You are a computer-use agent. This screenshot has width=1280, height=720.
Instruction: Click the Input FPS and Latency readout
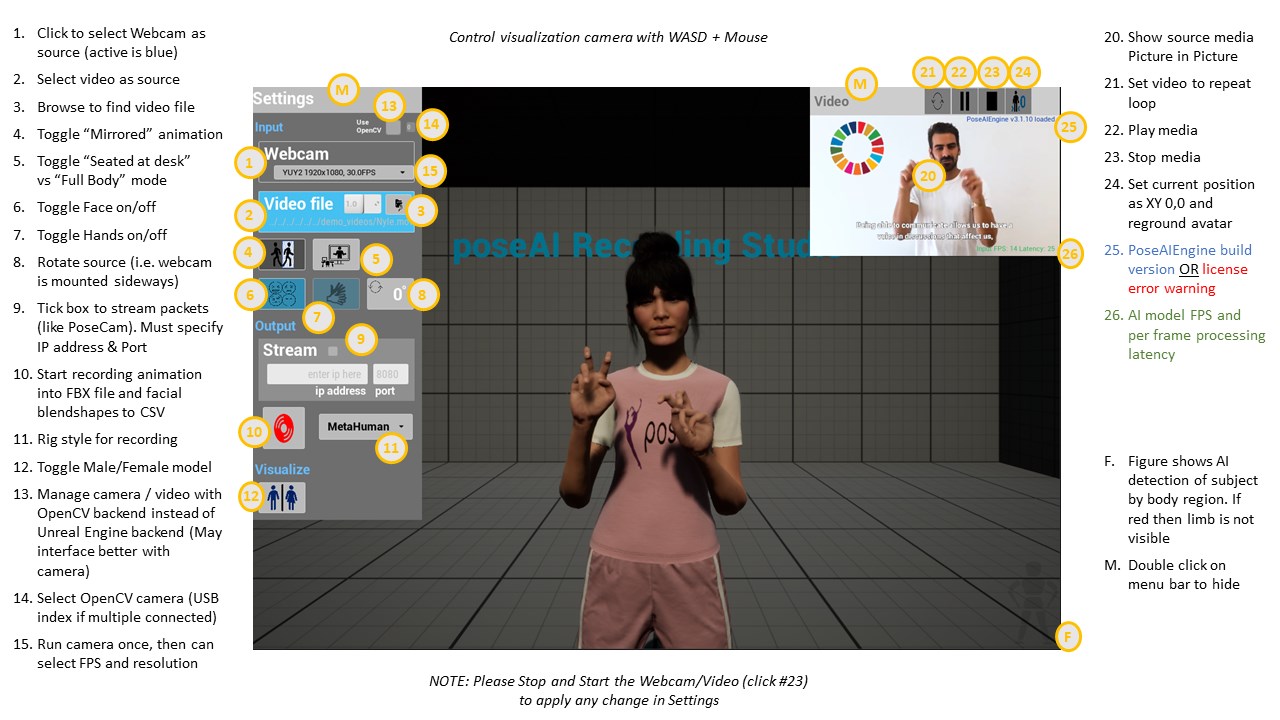coord(1016,248)
